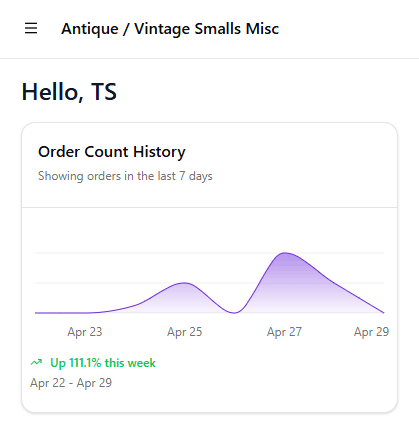
Task: Select the Apr 27 axis label
Action: coord(284,332)
